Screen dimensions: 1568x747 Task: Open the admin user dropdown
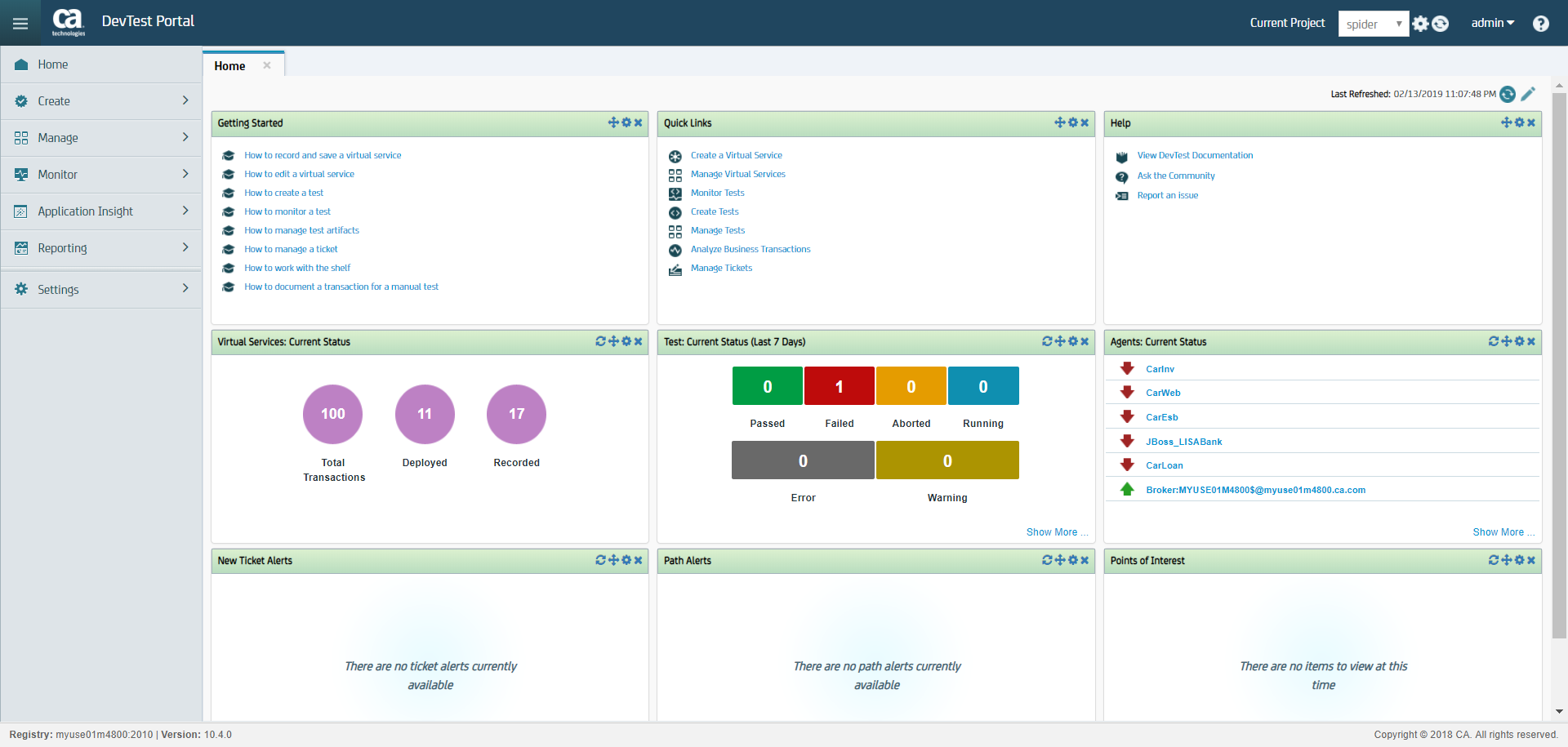tap(1492, 23)
